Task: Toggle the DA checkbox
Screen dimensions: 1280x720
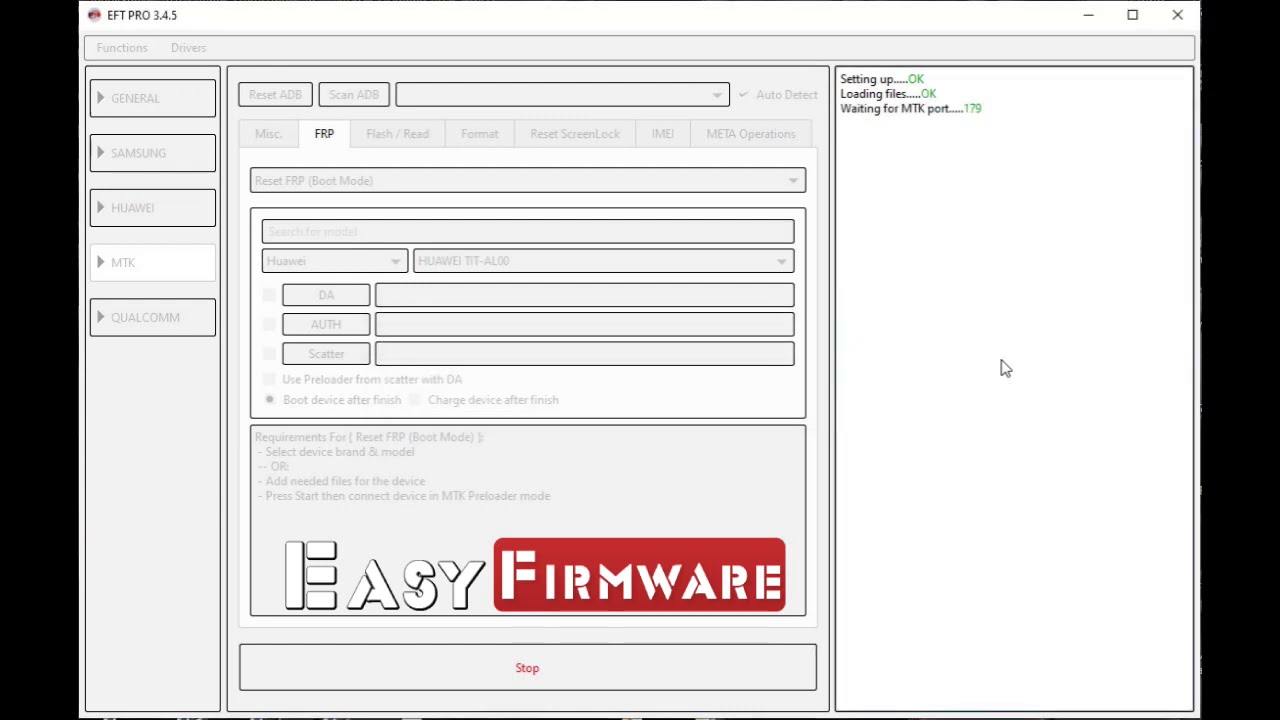Action: click(x=269, y=295)
